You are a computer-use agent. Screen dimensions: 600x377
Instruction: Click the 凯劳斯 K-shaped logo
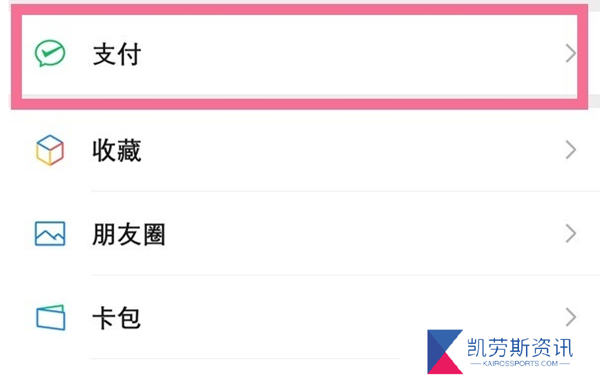click(445, 351)
